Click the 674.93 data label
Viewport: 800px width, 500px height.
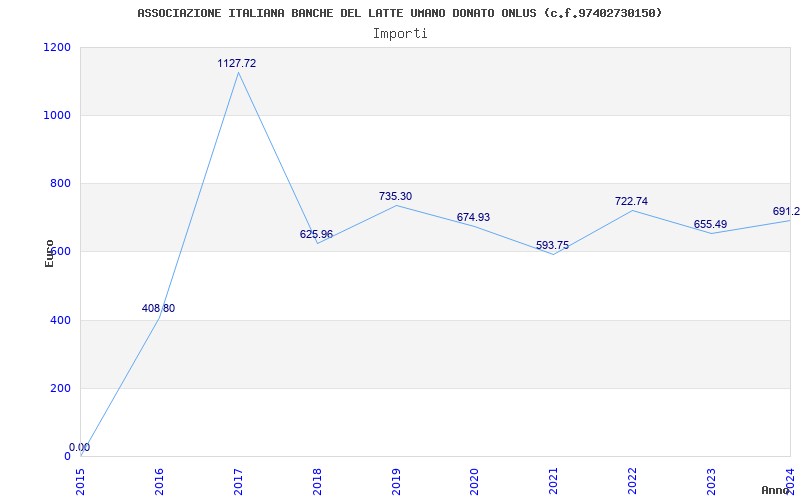pyautogui.click(x=473, y=217)
